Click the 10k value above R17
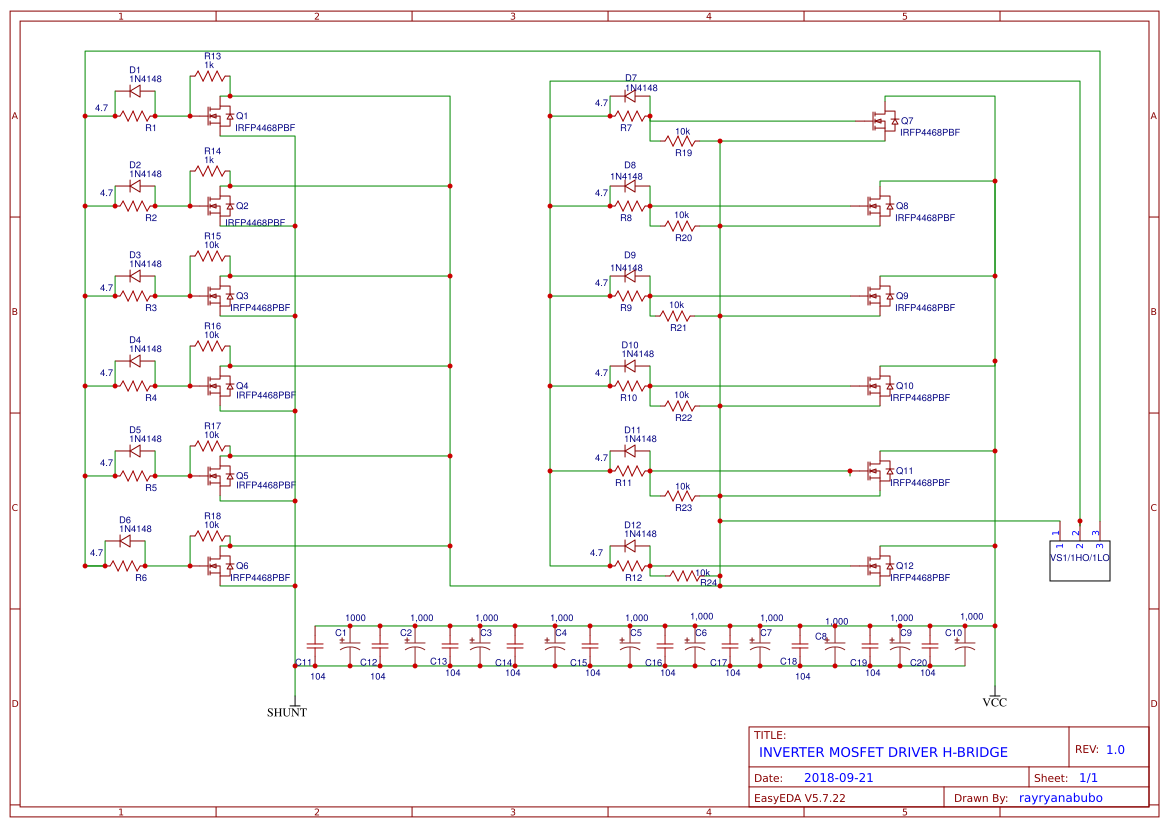1169x827 pixels. [212, 435]
